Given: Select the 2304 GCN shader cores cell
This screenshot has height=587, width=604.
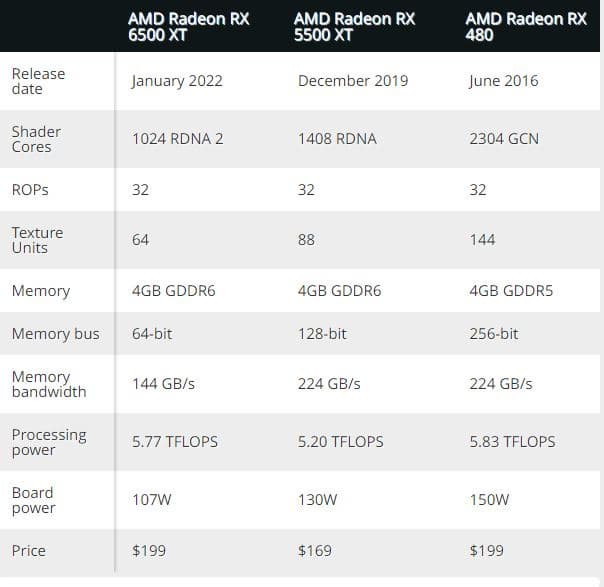Looking at the screenshot, I should [x=504, y=139].
